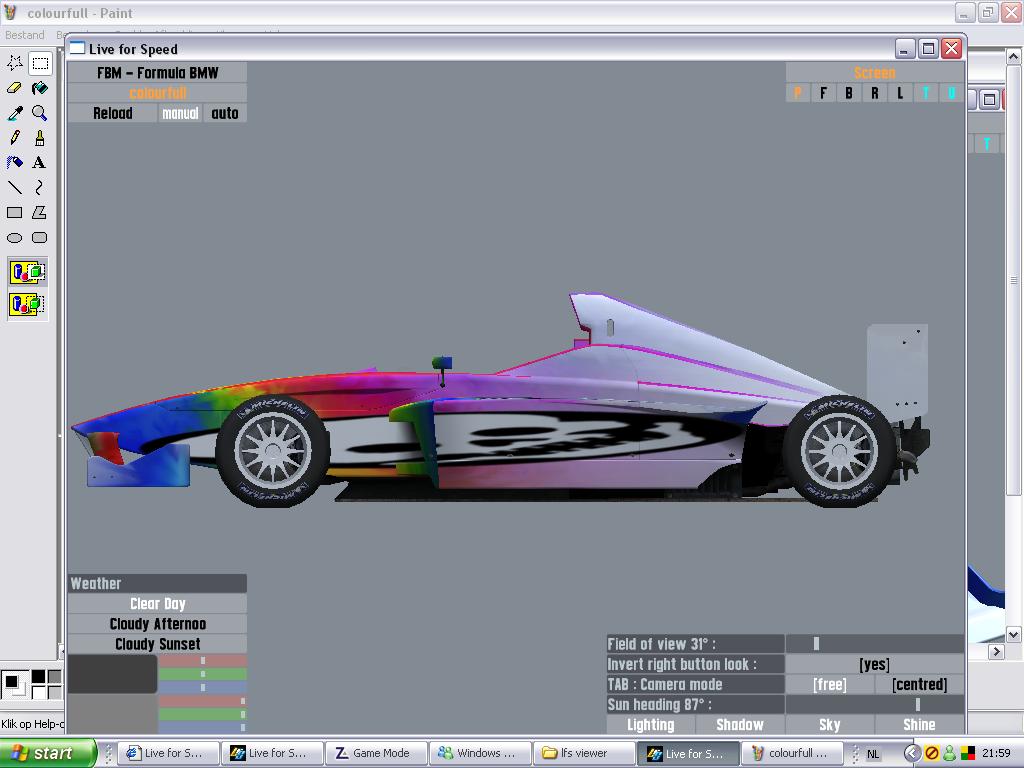Pick the Eraser tool in Paint
Viewport: 1024px width, 768px height.
click(15, 88)
